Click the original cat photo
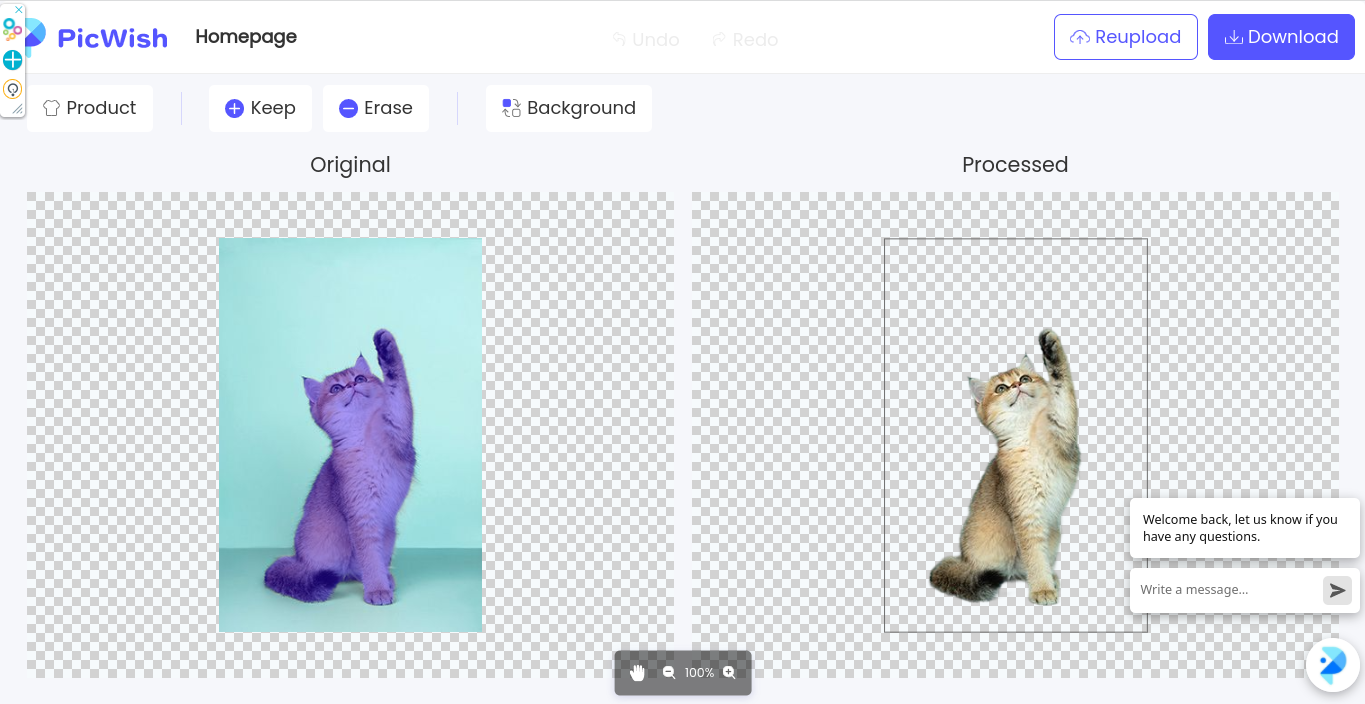 pos(350,435)
